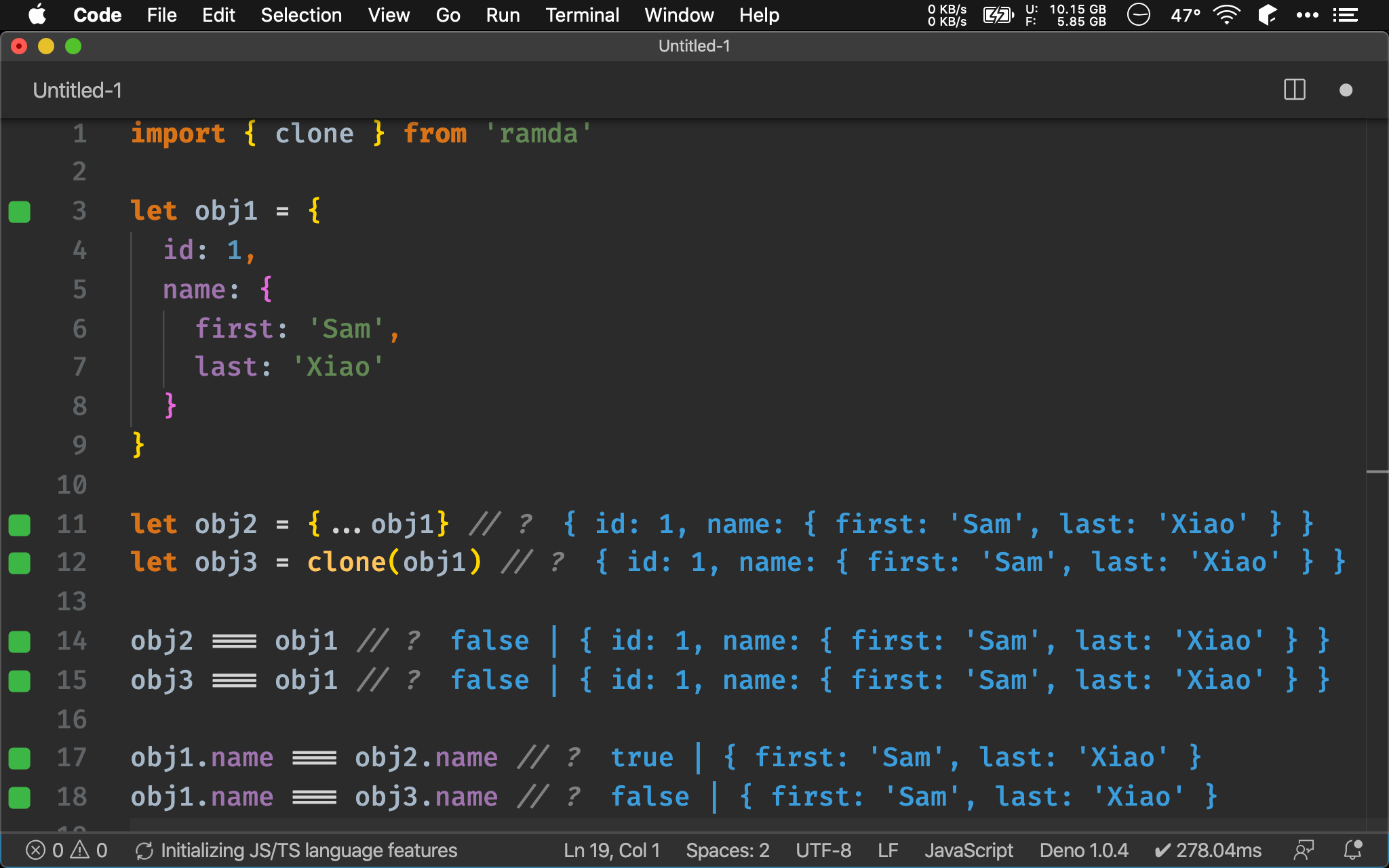Image resolution: width=1389 pixels, height=868 pixels.
Task: Click the green Quokka marker on line 11
Action: [x=20, y=525]
